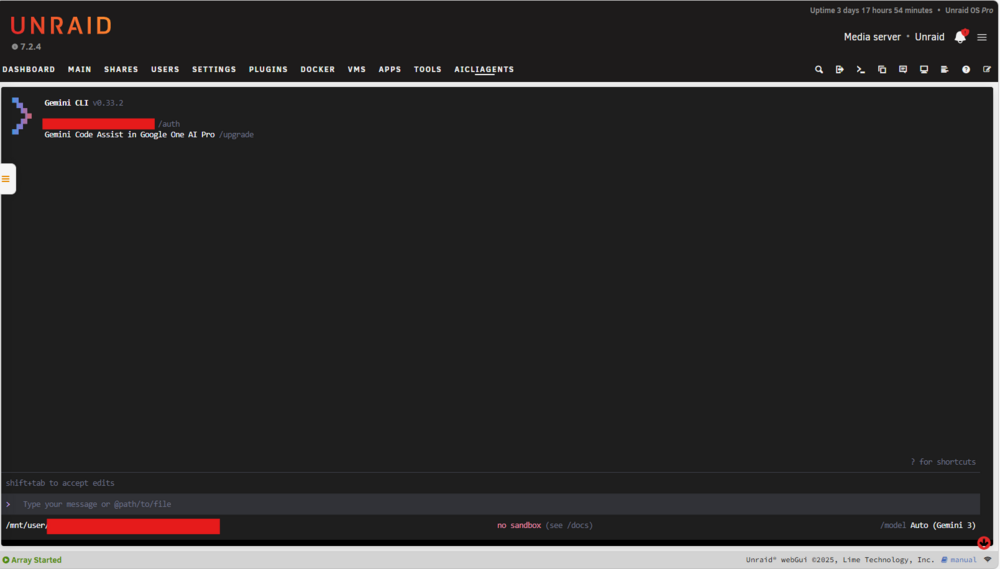Open the Settings tab
Image resolution: width=1000 pixels, height=569 pixels.
point(214,70)
